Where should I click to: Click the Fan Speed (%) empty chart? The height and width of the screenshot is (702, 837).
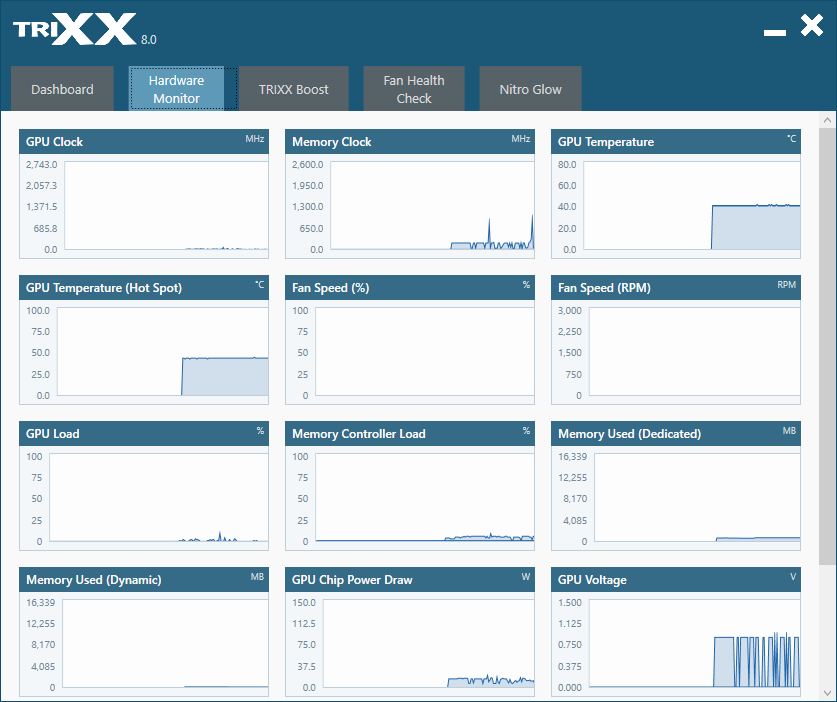pyautogui.click(x=425, y=352)
